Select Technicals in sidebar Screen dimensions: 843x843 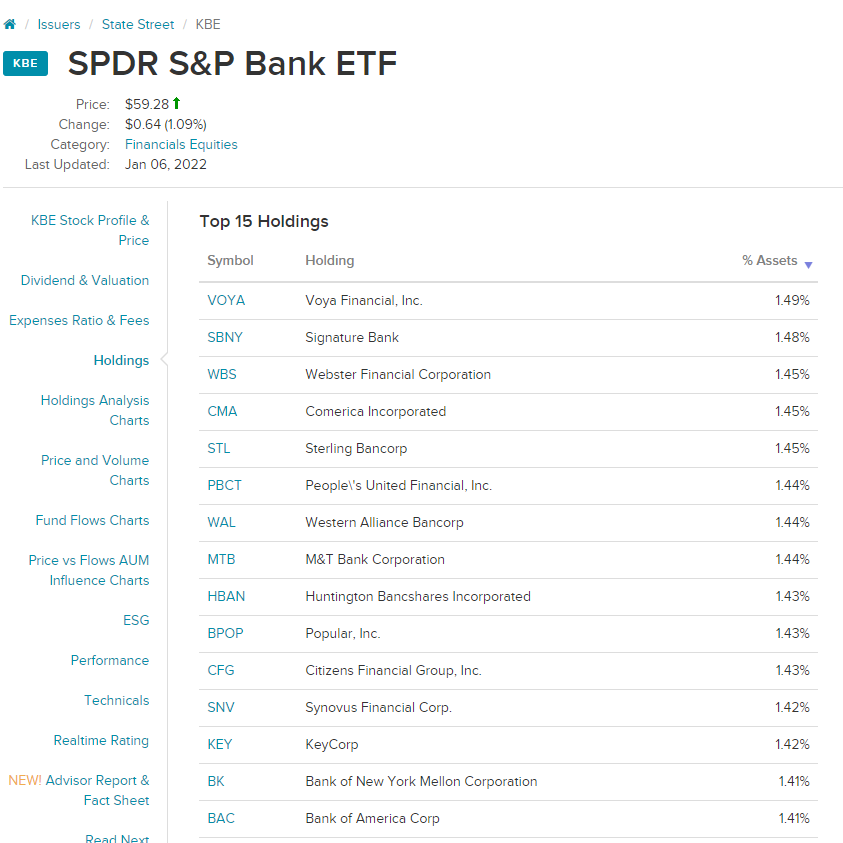(x=116, y=700)
